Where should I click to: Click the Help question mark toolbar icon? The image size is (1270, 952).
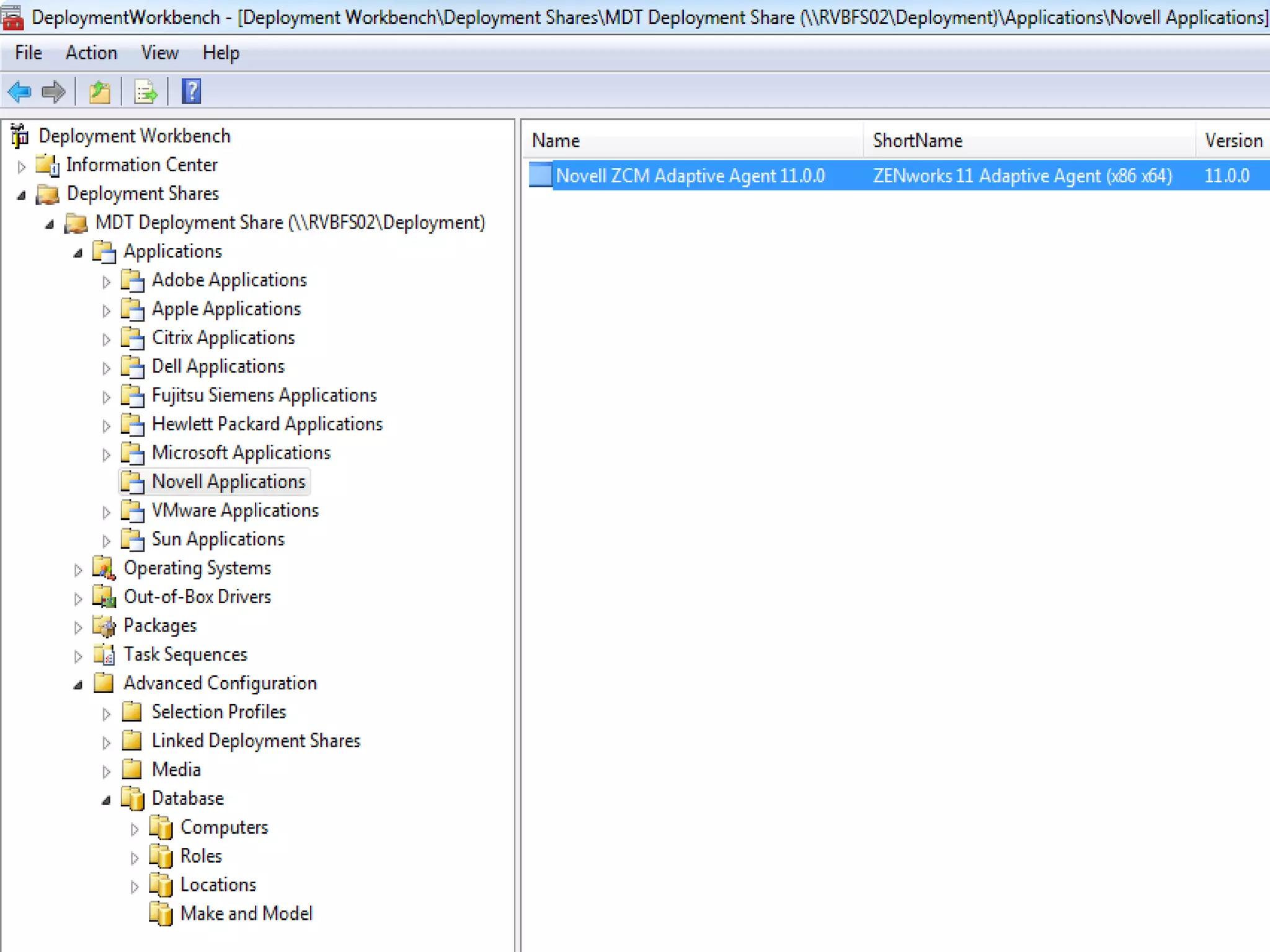[191, 92]
